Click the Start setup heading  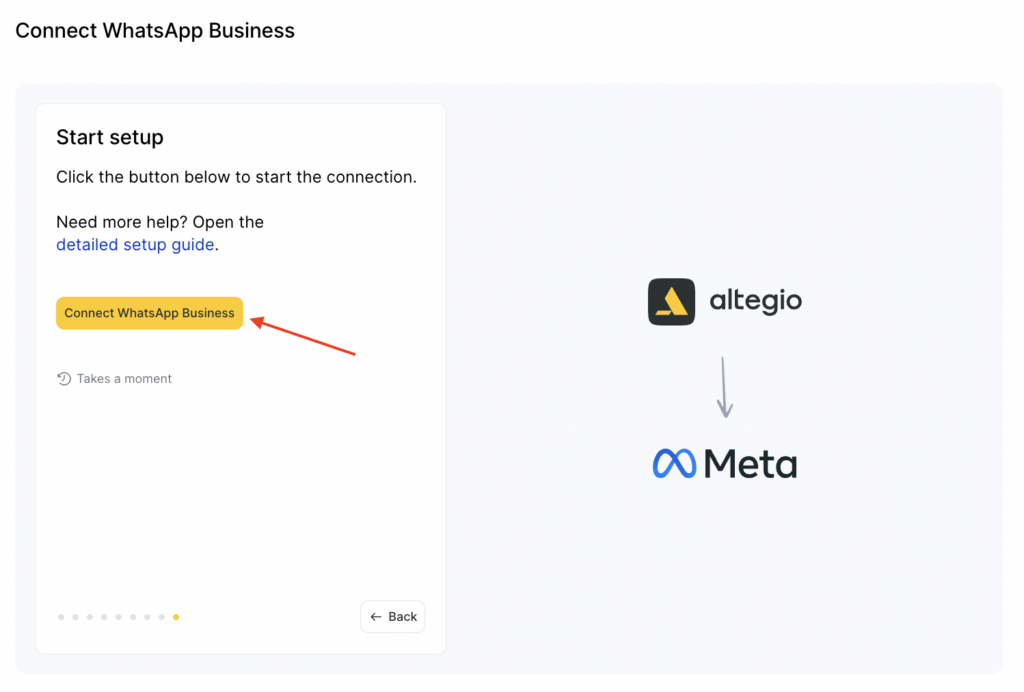[110, 138]
